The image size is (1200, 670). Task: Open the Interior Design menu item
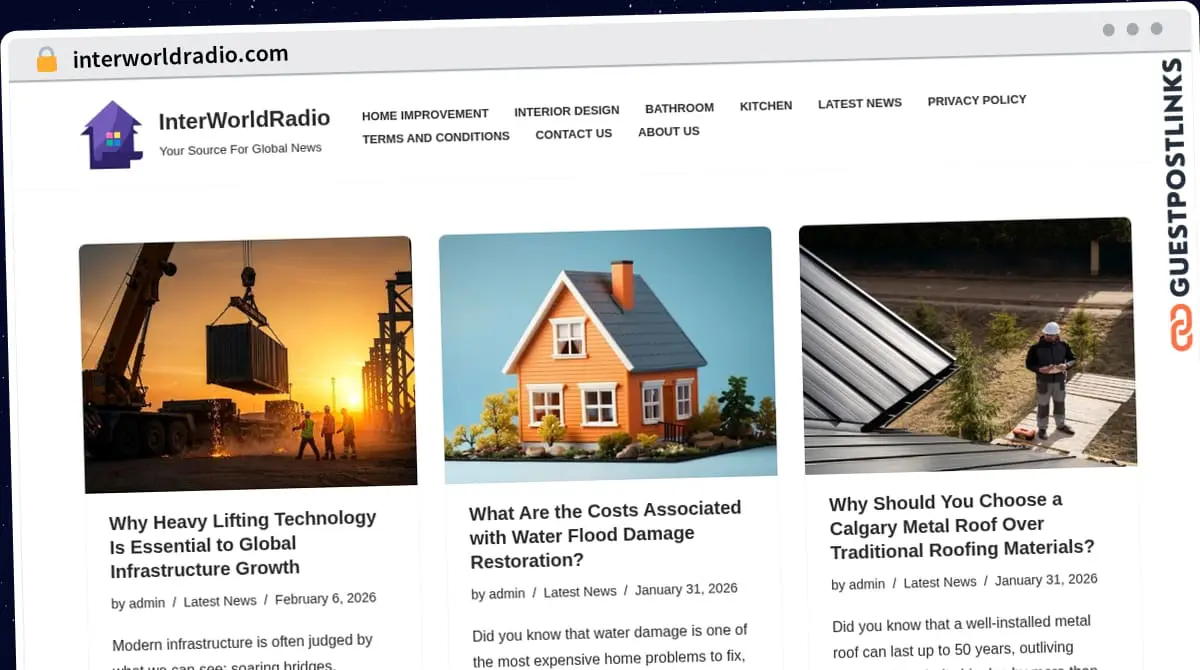click(567, 111)
